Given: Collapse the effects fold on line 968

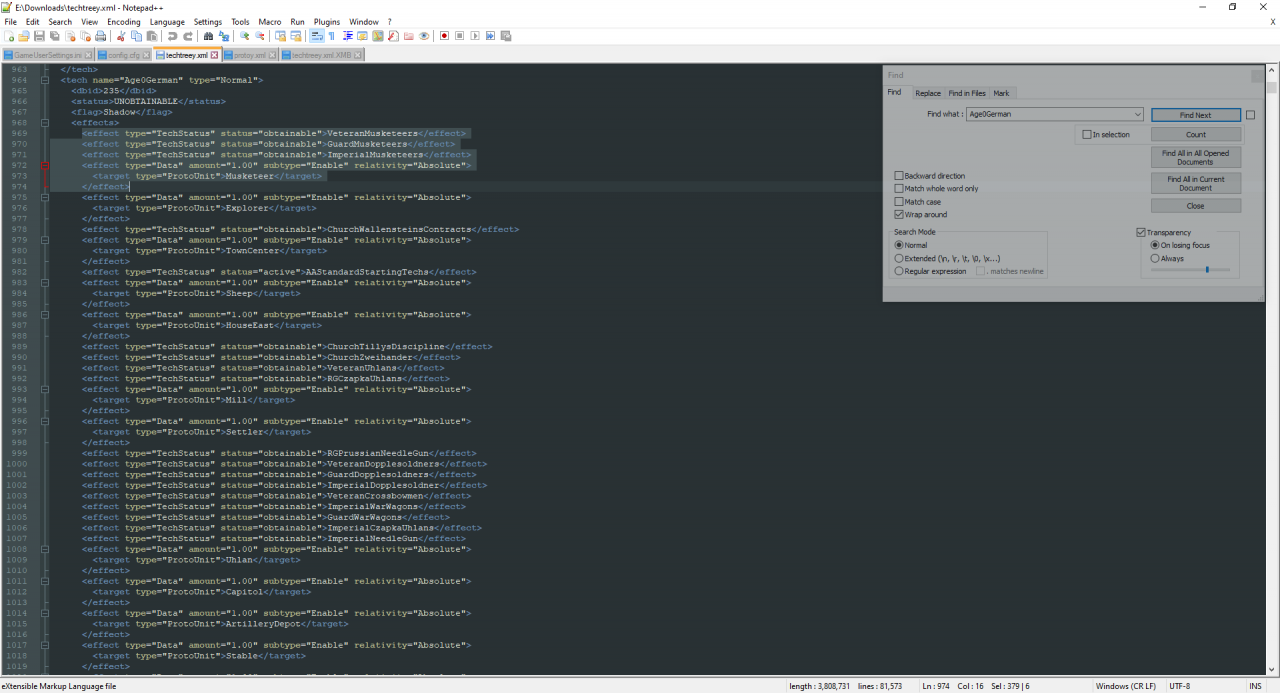Looking at the screenshot, I should (x=46, y=123).
